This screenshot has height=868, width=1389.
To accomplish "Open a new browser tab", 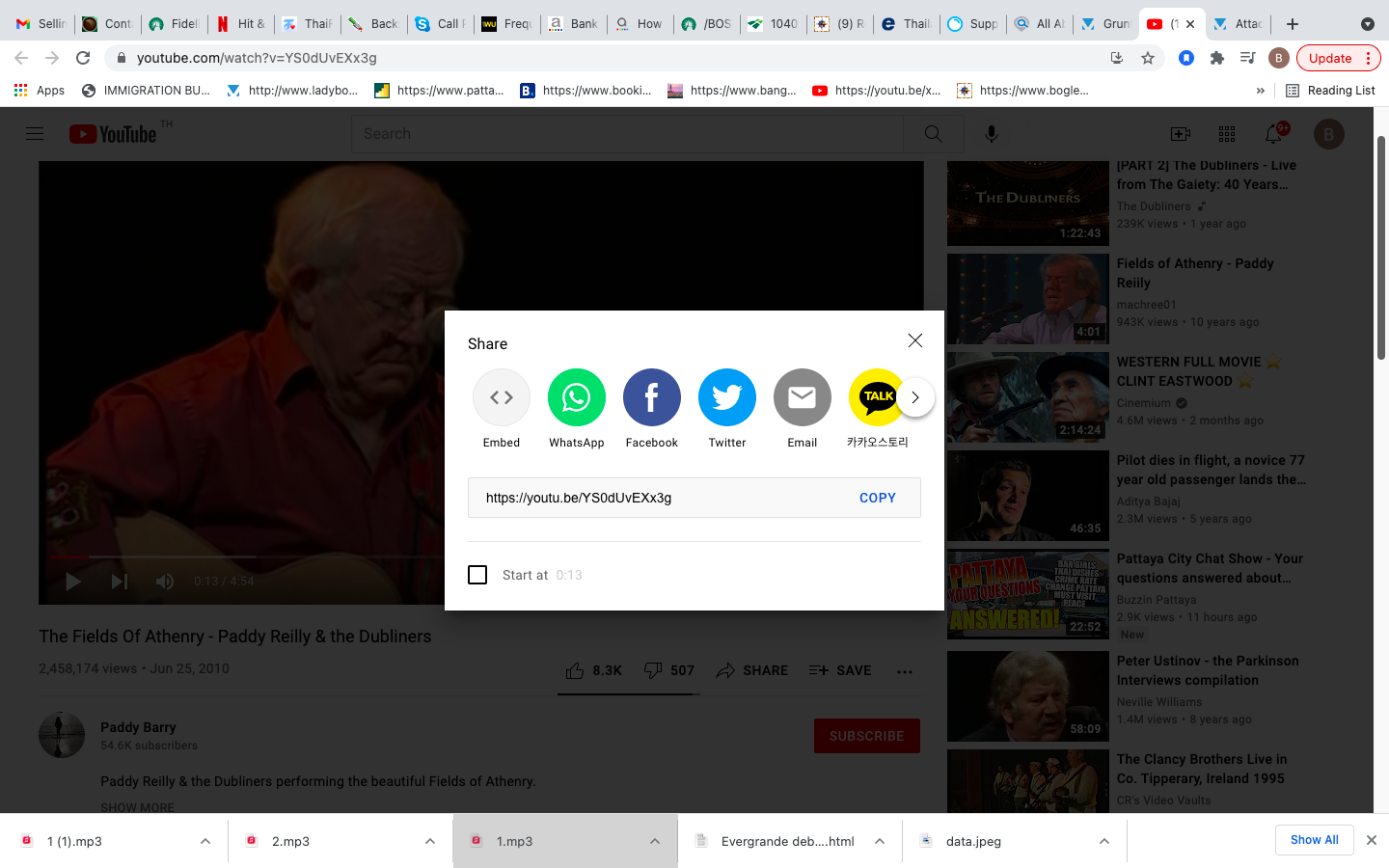I will tap(1293, 24).
